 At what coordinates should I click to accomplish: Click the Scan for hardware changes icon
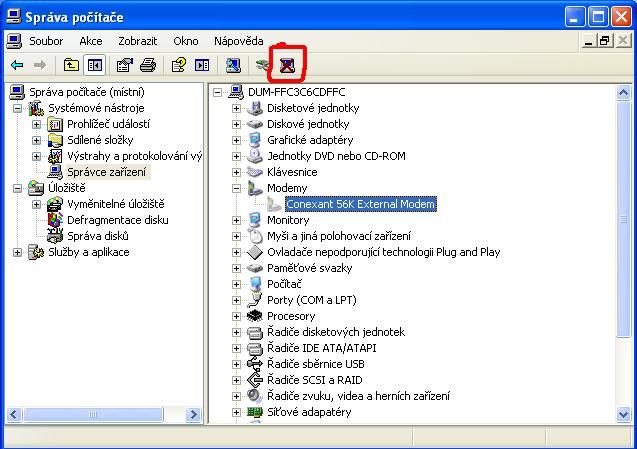click(233, 65)
